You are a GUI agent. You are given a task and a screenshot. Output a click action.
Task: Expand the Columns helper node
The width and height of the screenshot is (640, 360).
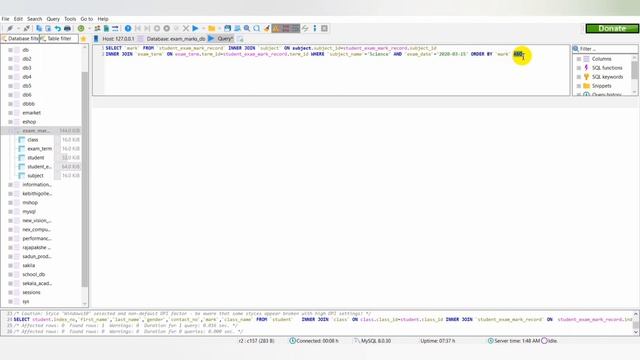coord(578,59)
